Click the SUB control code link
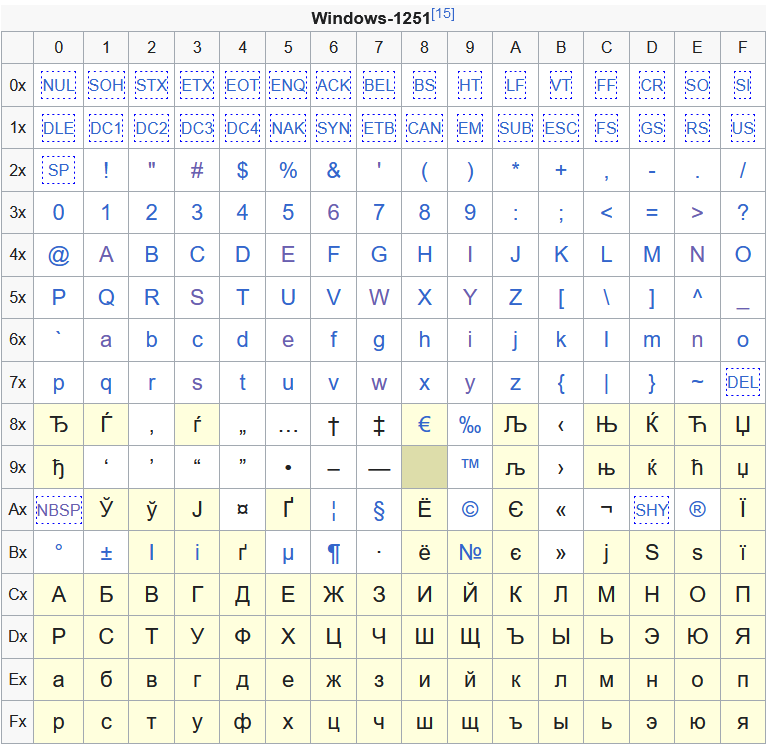Image resolution: width=768 pixels, height=746 pixels. point(515,128)
